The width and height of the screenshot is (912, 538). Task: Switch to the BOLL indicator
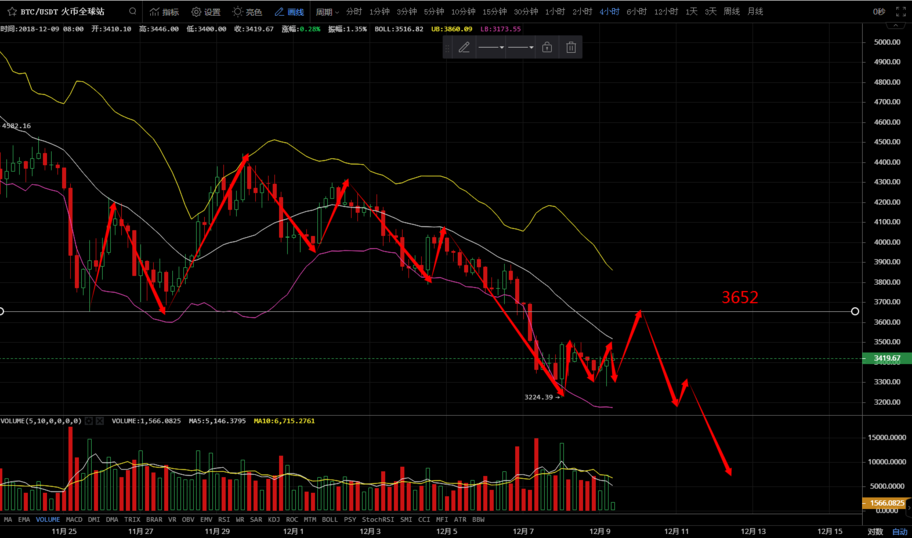click(x=329, y=520)
